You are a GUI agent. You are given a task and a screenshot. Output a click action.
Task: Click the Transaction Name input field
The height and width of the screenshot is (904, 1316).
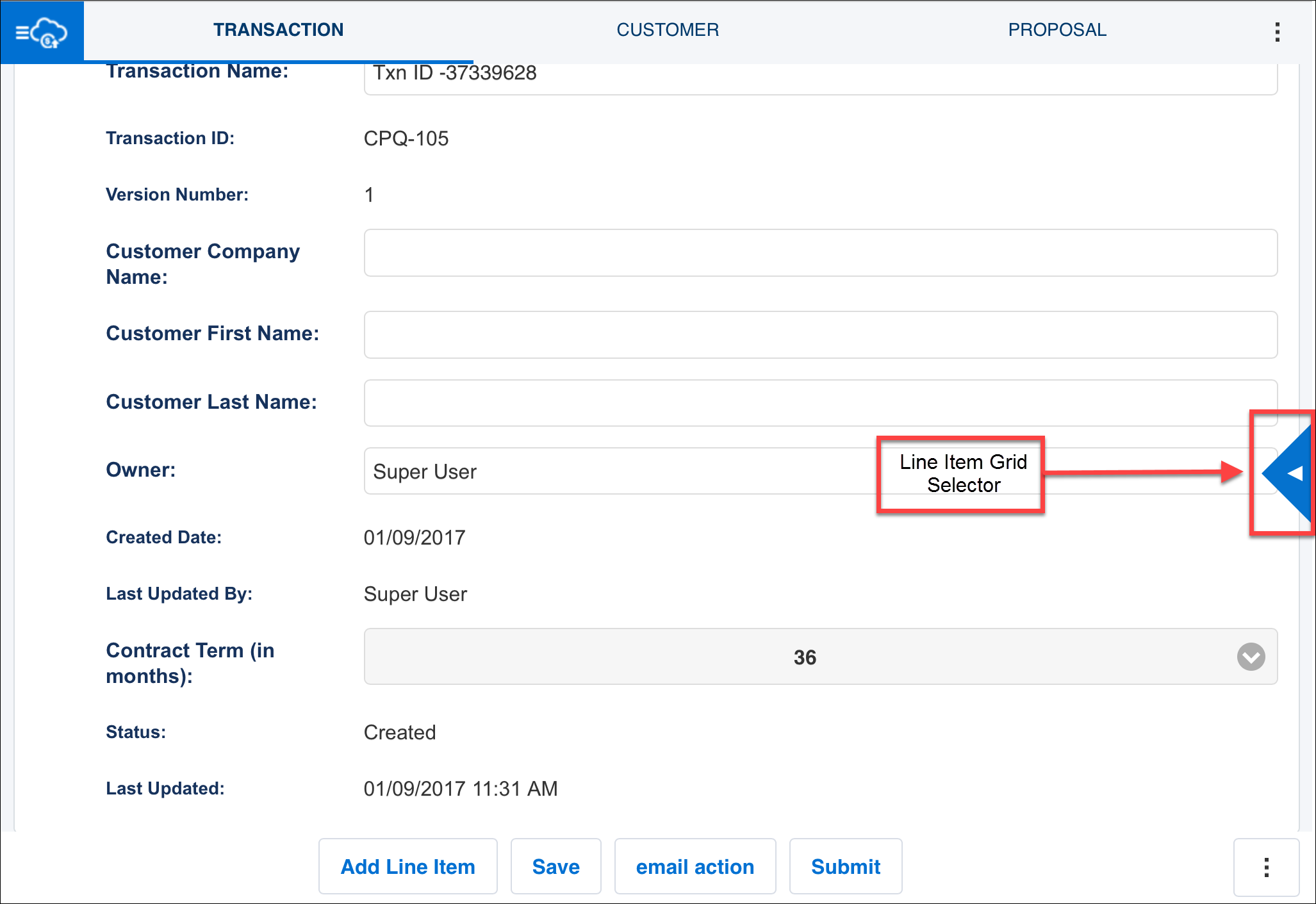[x=820, y=76]
